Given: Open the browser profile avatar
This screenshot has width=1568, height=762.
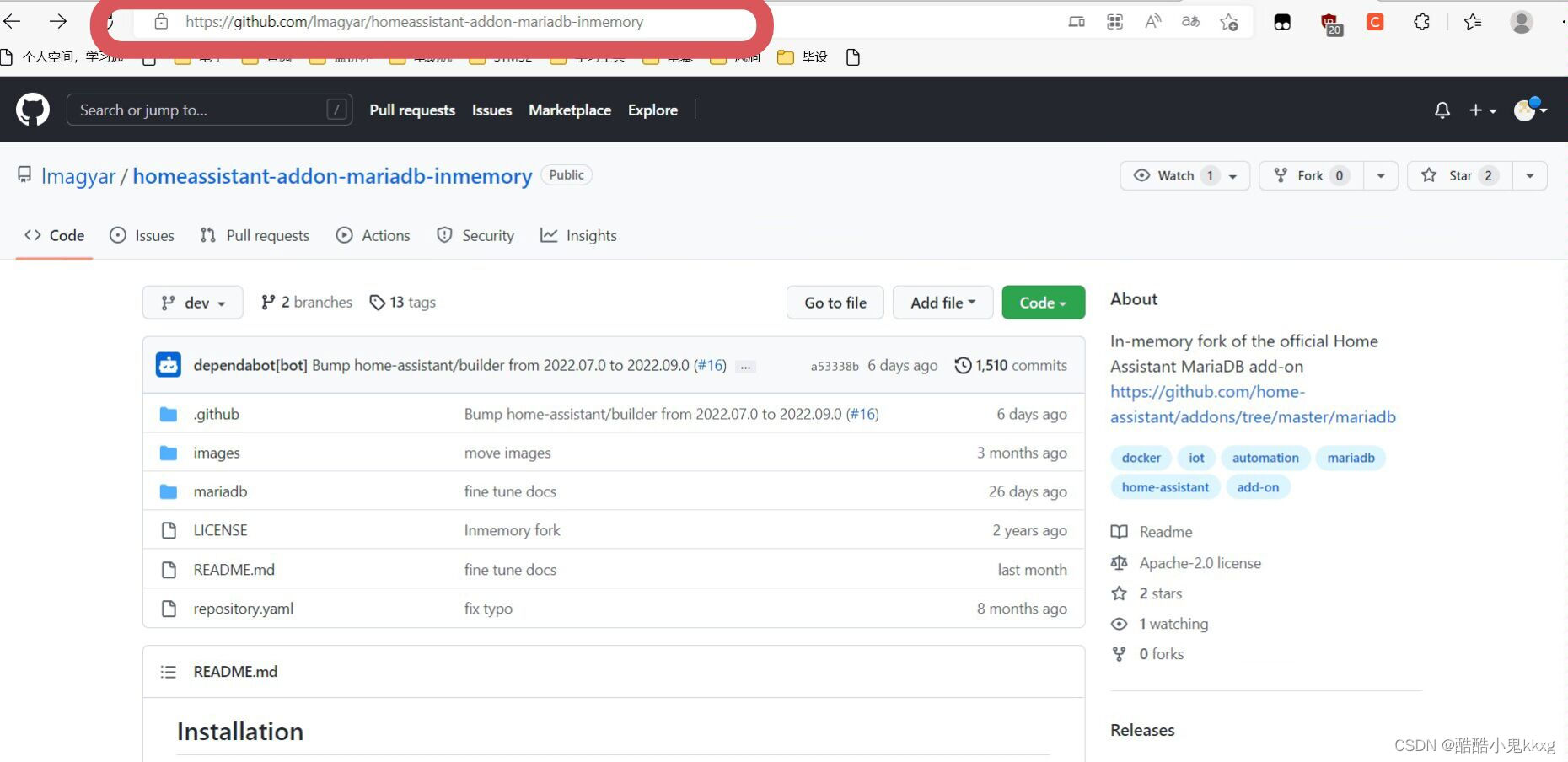Looking at the screenshot, I should pyautogui.click(x=1522, y=22).
